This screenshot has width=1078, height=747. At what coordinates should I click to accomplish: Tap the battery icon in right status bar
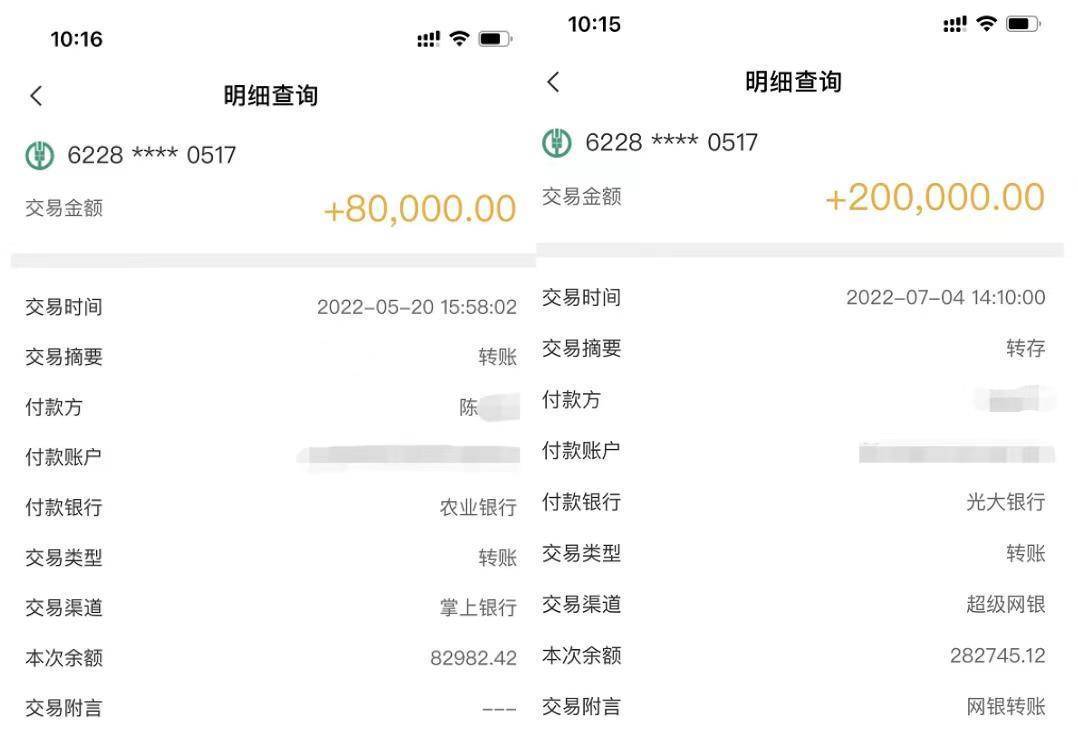click(x=1023, y=24)
